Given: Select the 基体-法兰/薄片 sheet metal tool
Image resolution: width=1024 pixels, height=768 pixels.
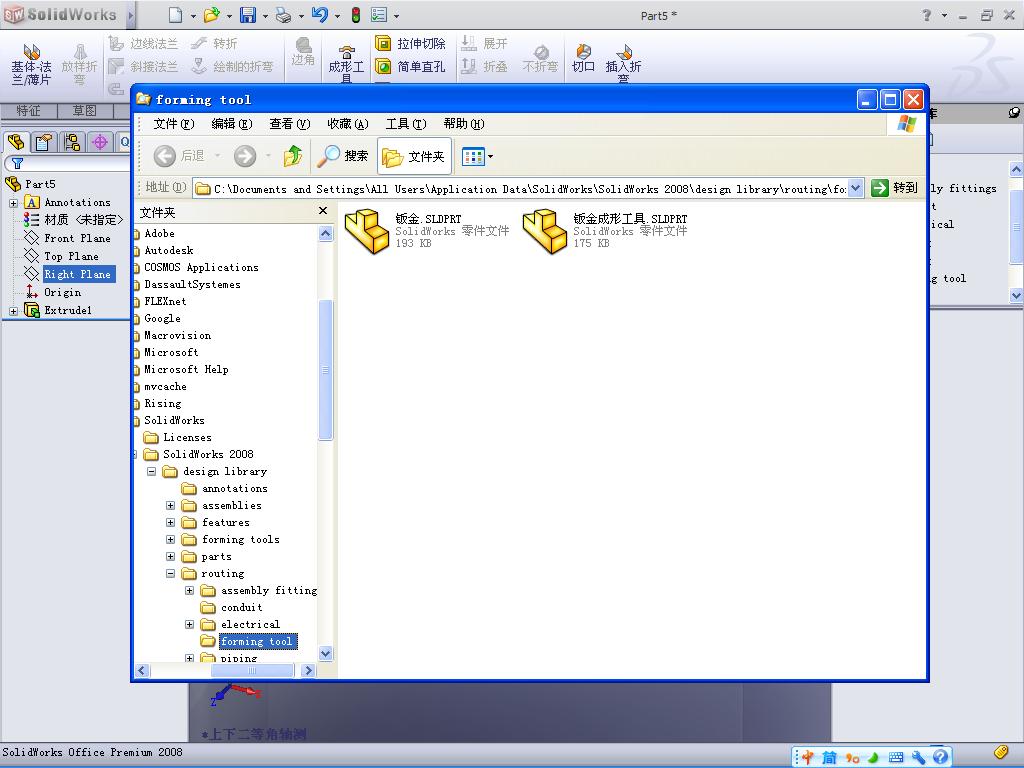Looking at the screenshot, I should point(31,65).
